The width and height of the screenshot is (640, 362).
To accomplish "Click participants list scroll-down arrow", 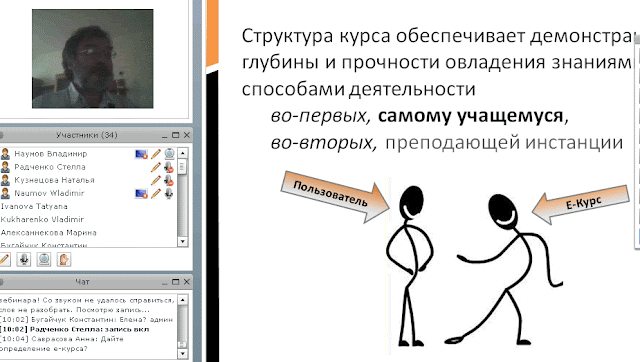I will pos(182,242).
